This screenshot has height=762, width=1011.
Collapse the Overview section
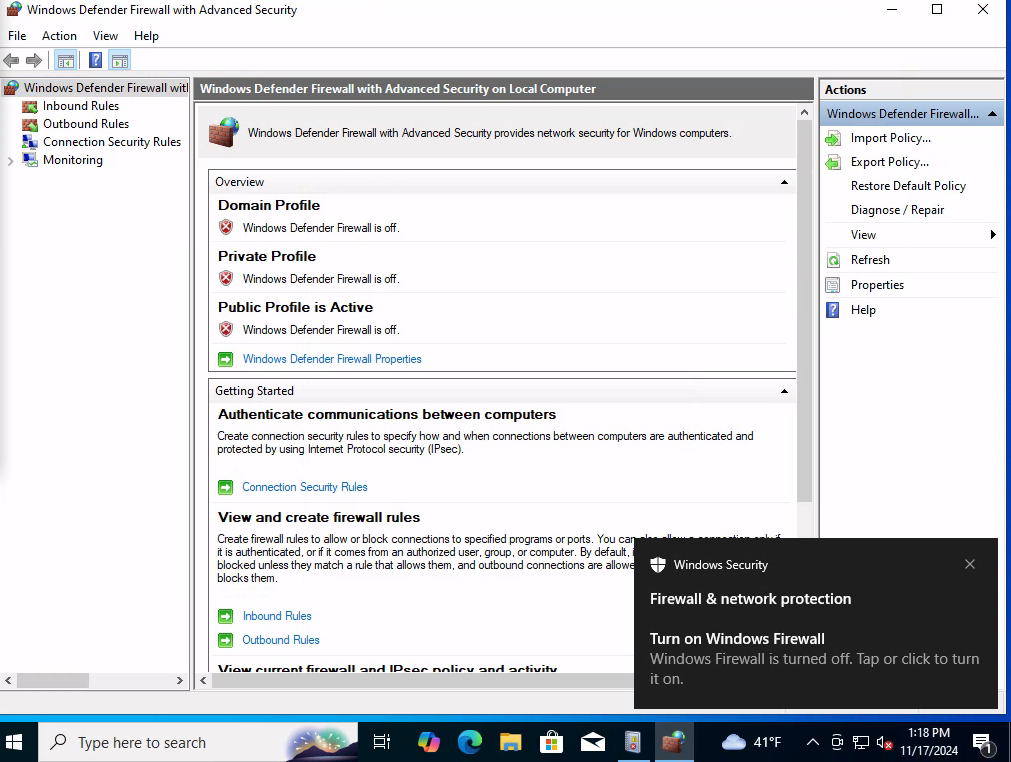pos(784,182)
